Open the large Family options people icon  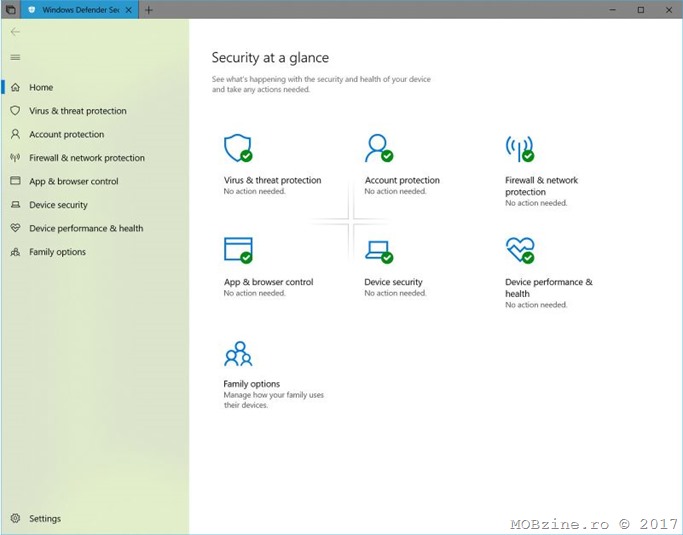238,353
